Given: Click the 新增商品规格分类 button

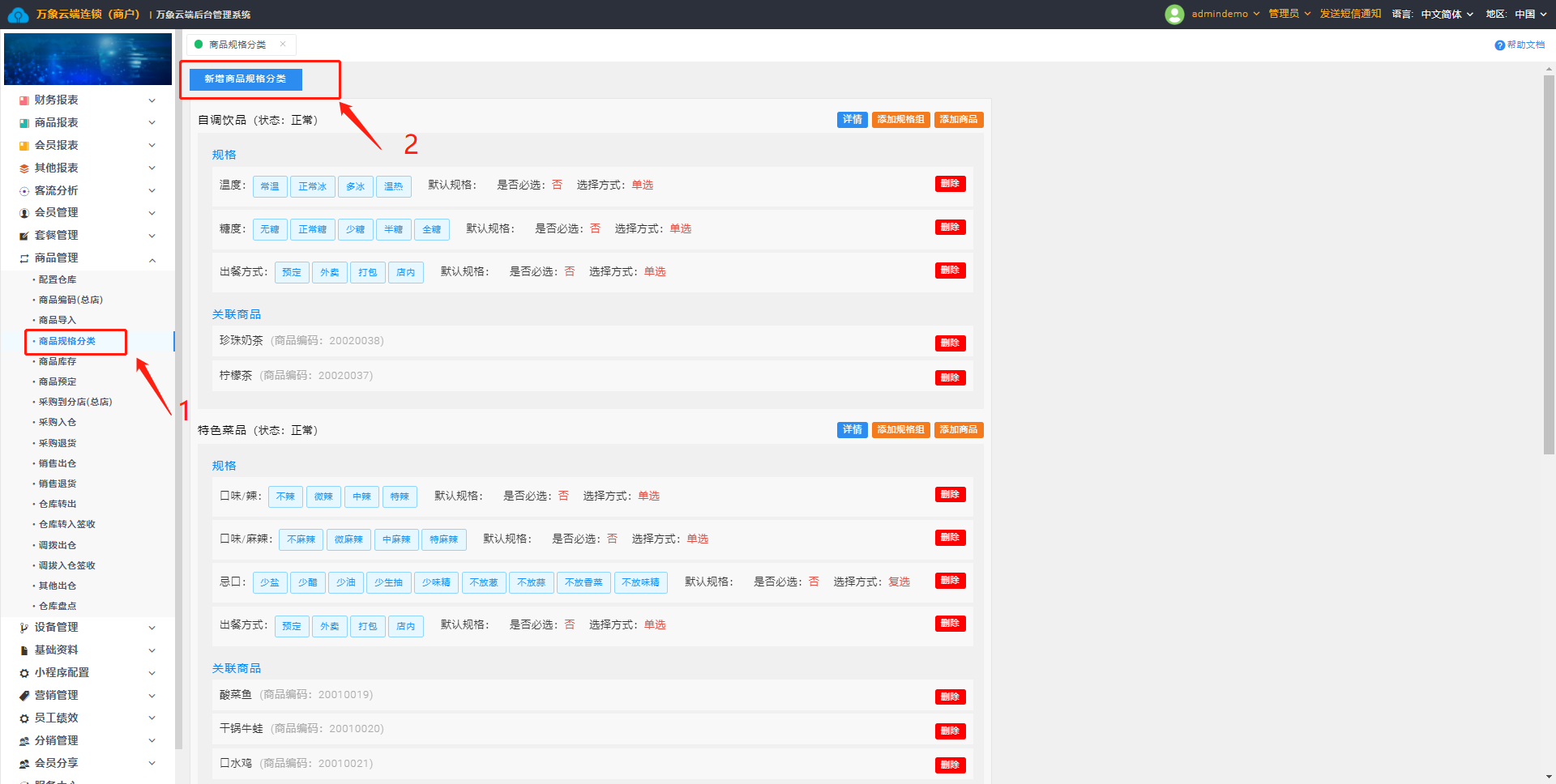Looking at the screenshot, I should 246,79.
